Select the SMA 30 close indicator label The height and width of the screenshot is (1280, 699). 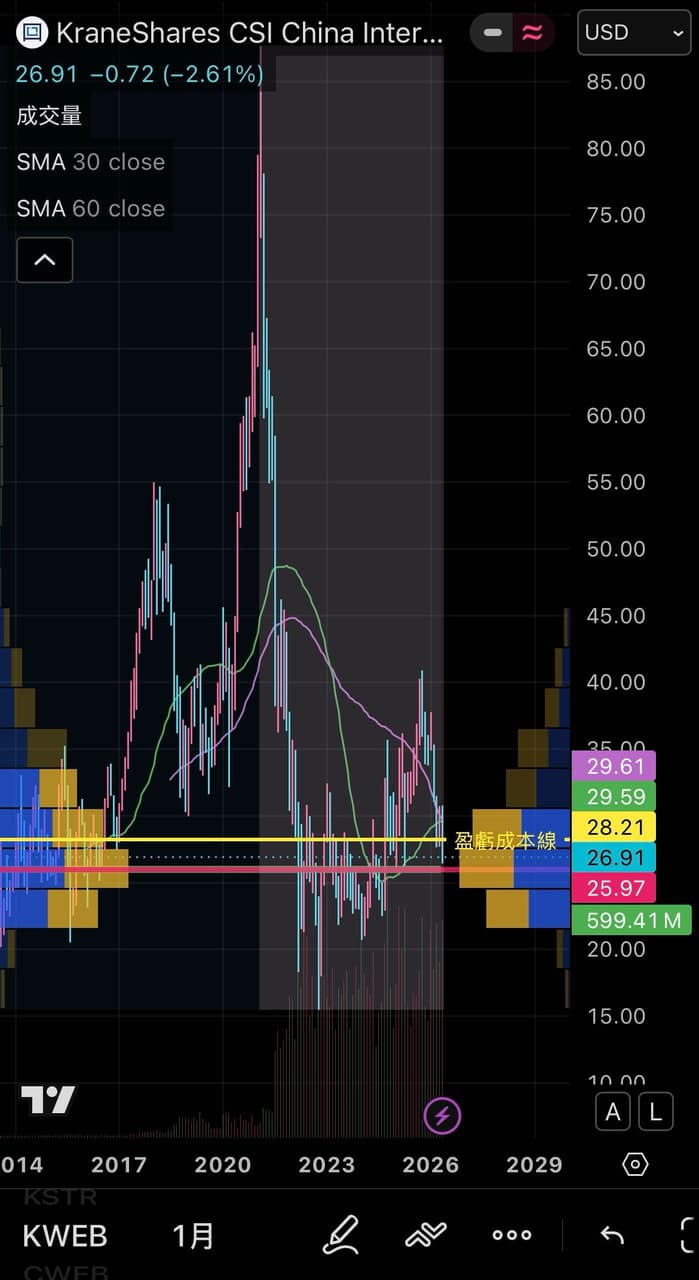tap(91, 162)
